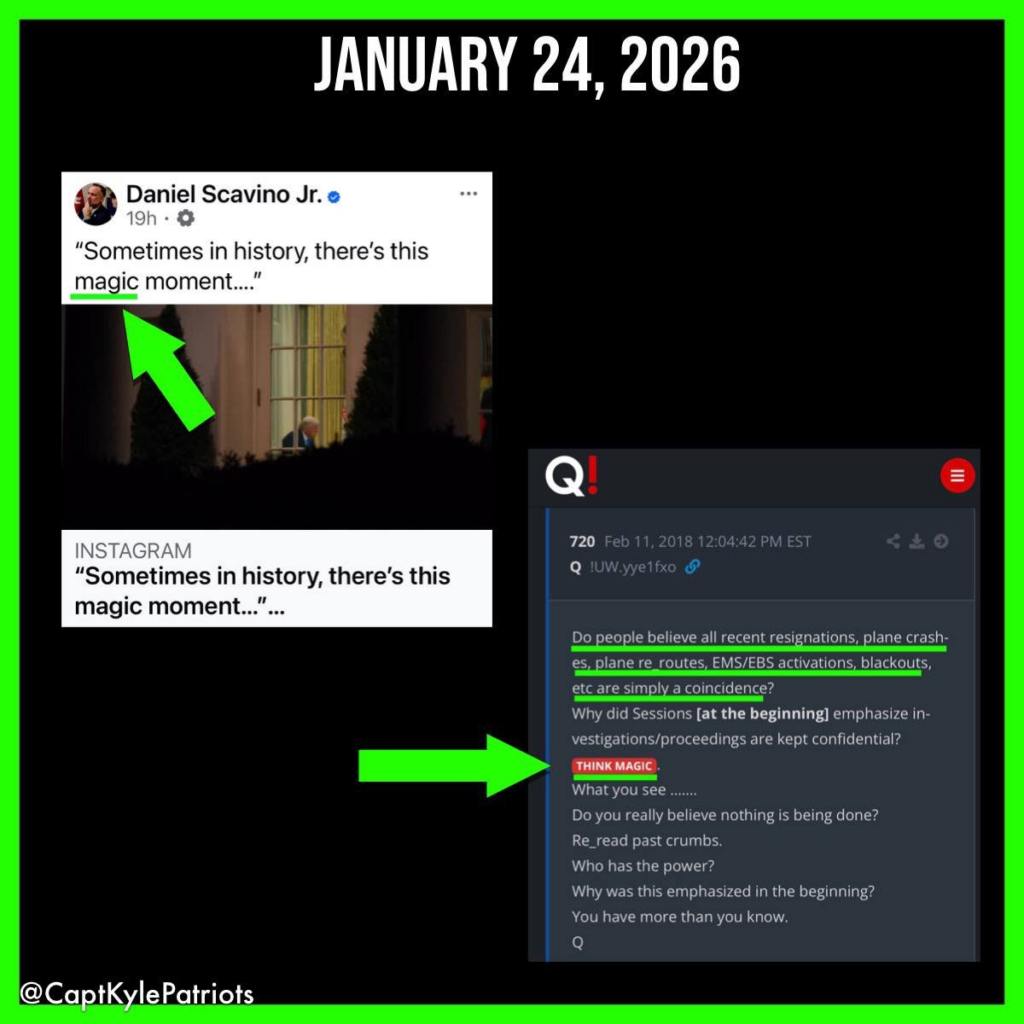Open the red hamburger menu button
This screenshot has height=1024, width=1024.
point(957,475)
